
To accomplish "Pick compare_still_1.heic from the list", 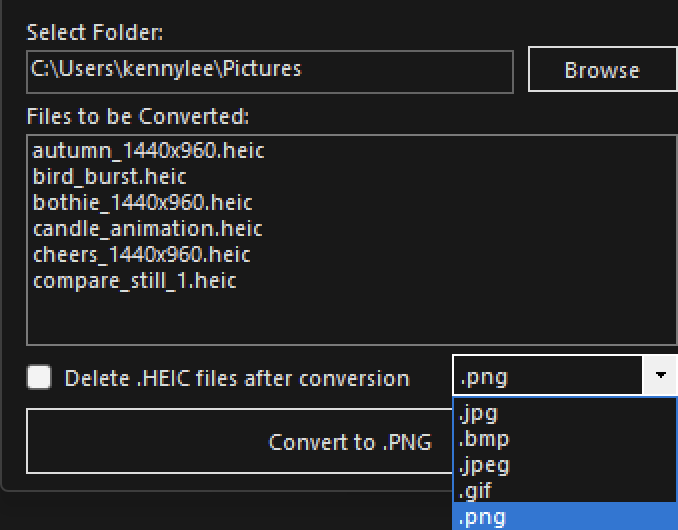I will pyautogui.click(x=135, y=281).
